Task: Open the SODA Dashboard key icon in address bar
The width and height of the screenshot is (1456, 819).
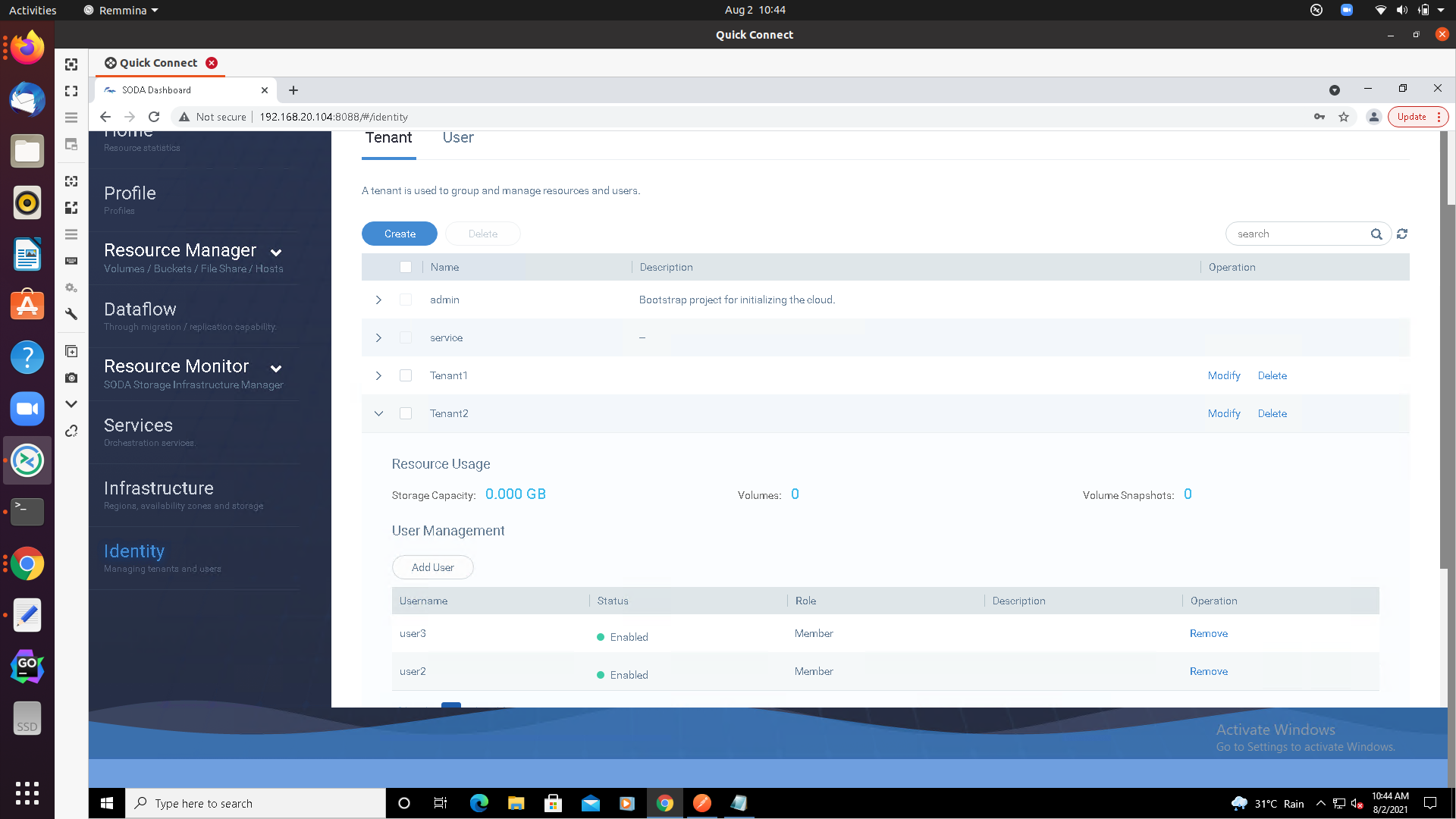Action: click(1319, 117)
